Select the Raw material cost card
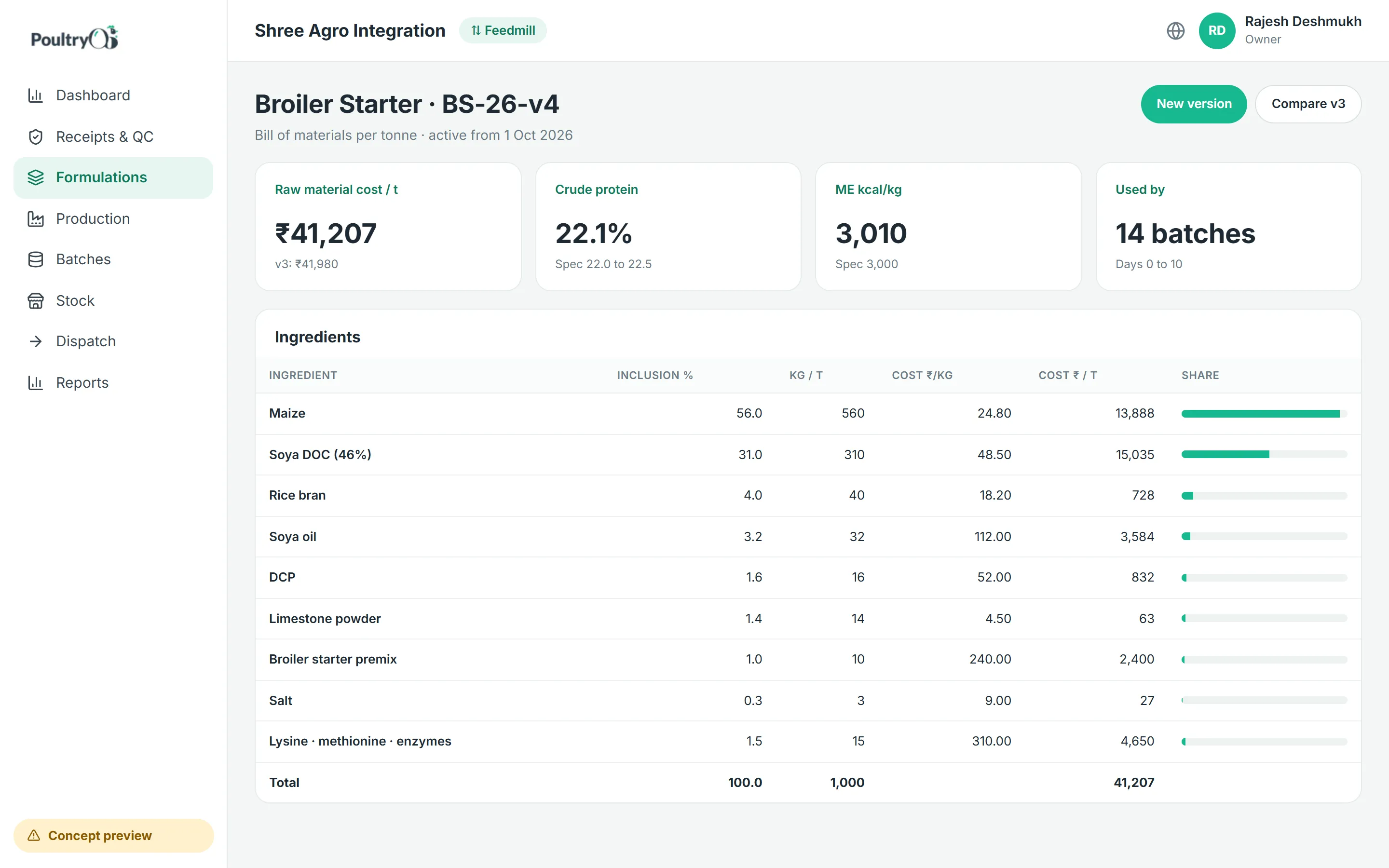 tap(388, 227)
